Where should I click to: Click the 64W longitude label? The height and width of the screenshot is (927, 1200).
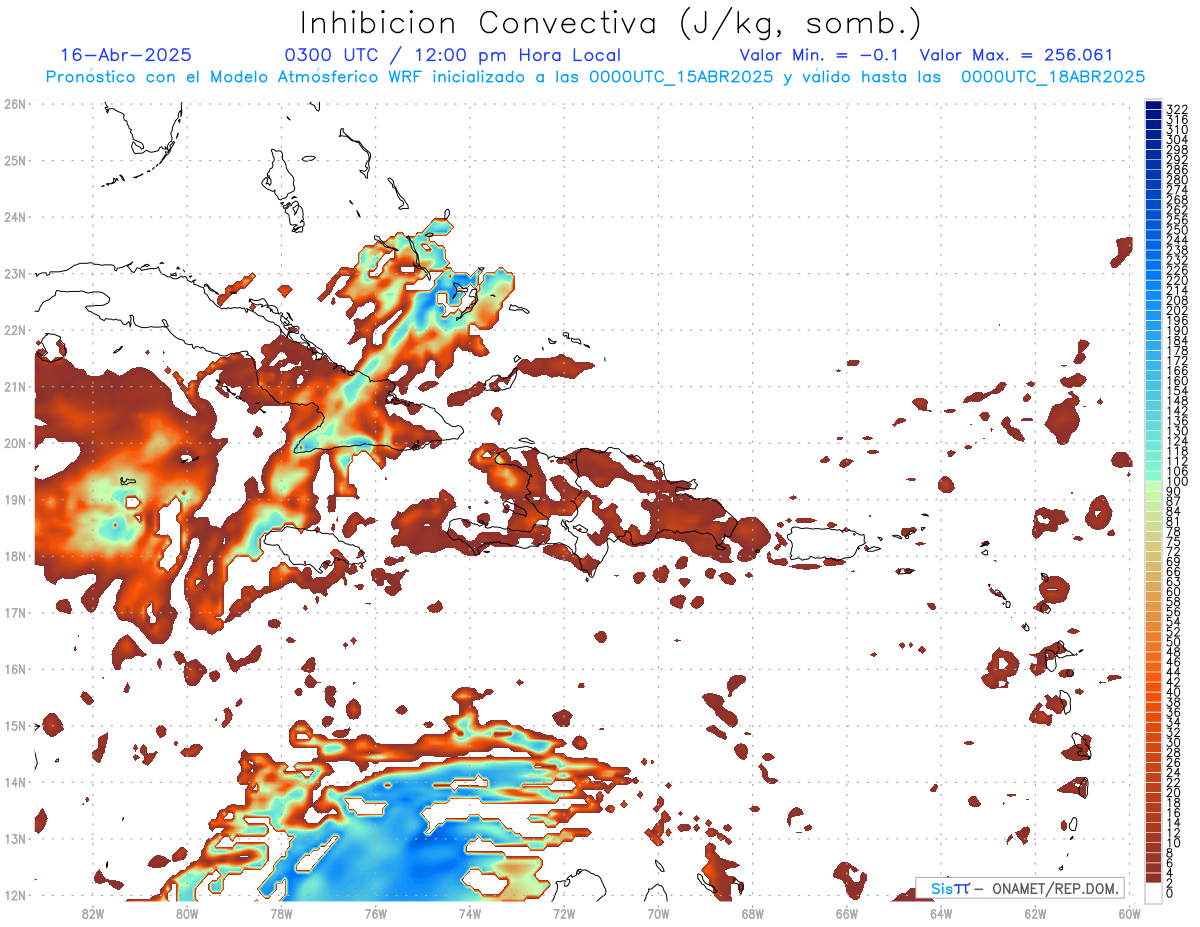941,913
